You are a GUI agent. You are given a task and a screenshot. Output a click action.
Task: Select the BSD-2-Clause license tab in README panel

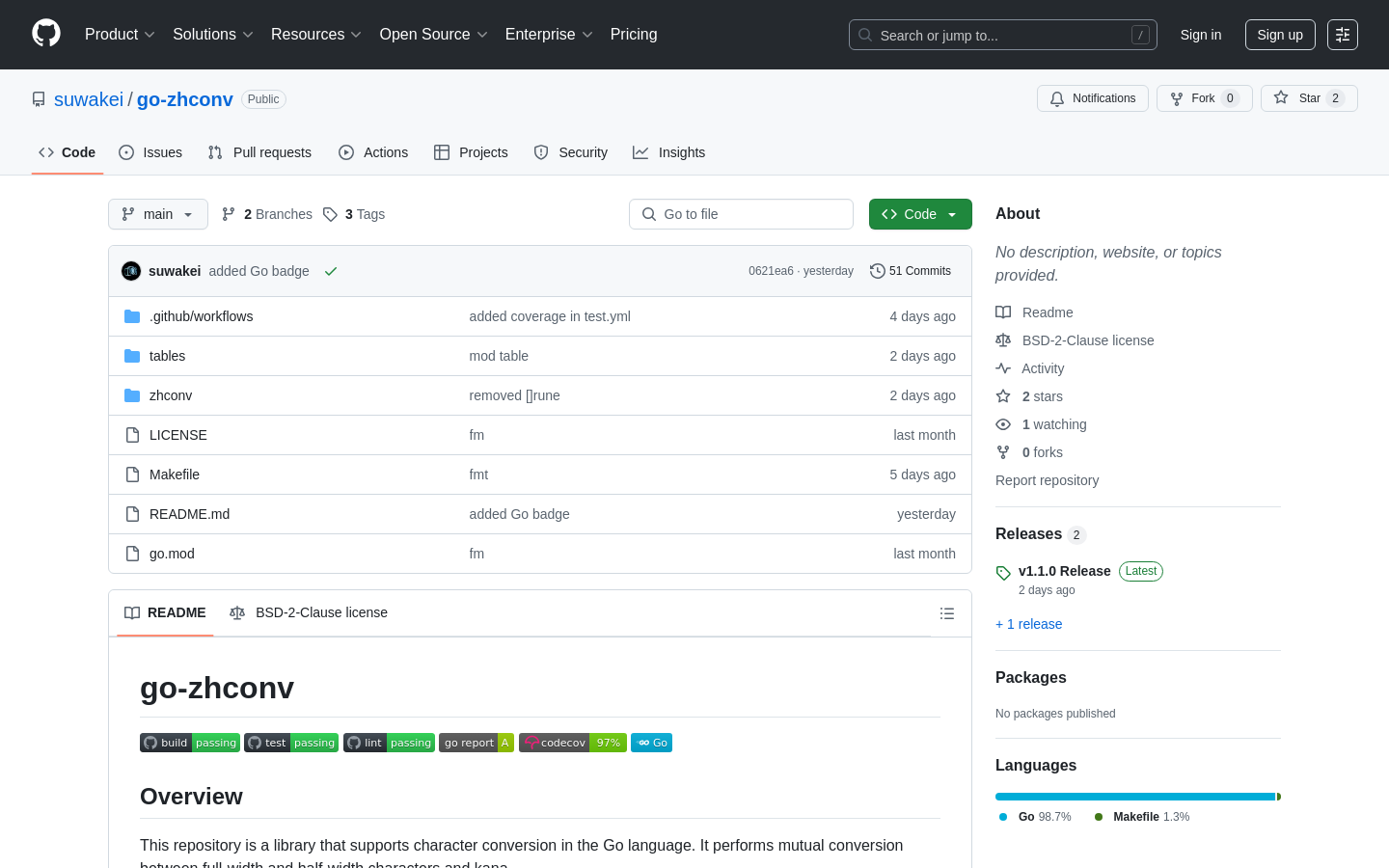[x=309, y=613]
